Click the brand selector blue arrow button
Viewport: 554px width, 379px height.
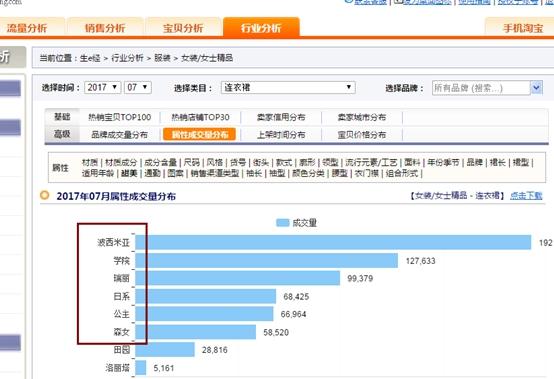(x=536, y=88)
